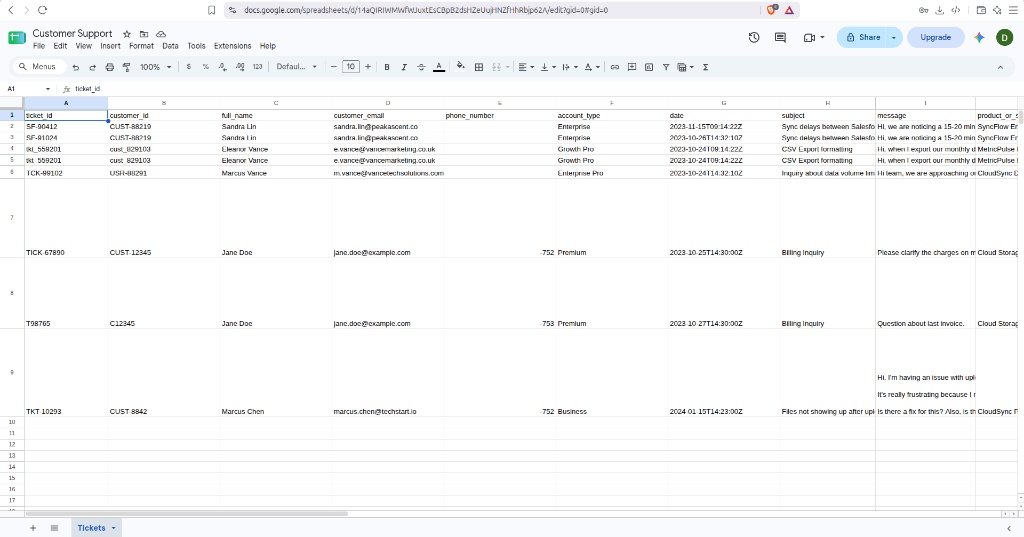Open the font family dropdown
The width and height of the screenshot is (1024, 537).
point(296,67)
